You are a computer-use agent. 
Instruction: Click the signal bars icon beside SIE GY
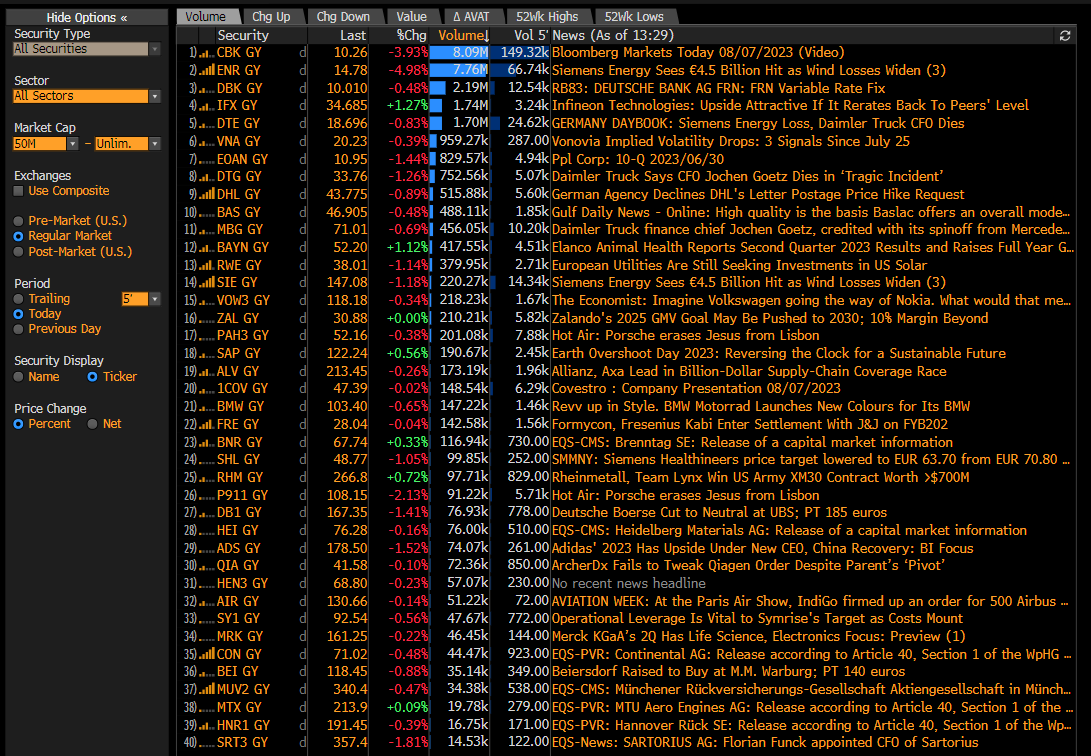click(x=207, y=282)
